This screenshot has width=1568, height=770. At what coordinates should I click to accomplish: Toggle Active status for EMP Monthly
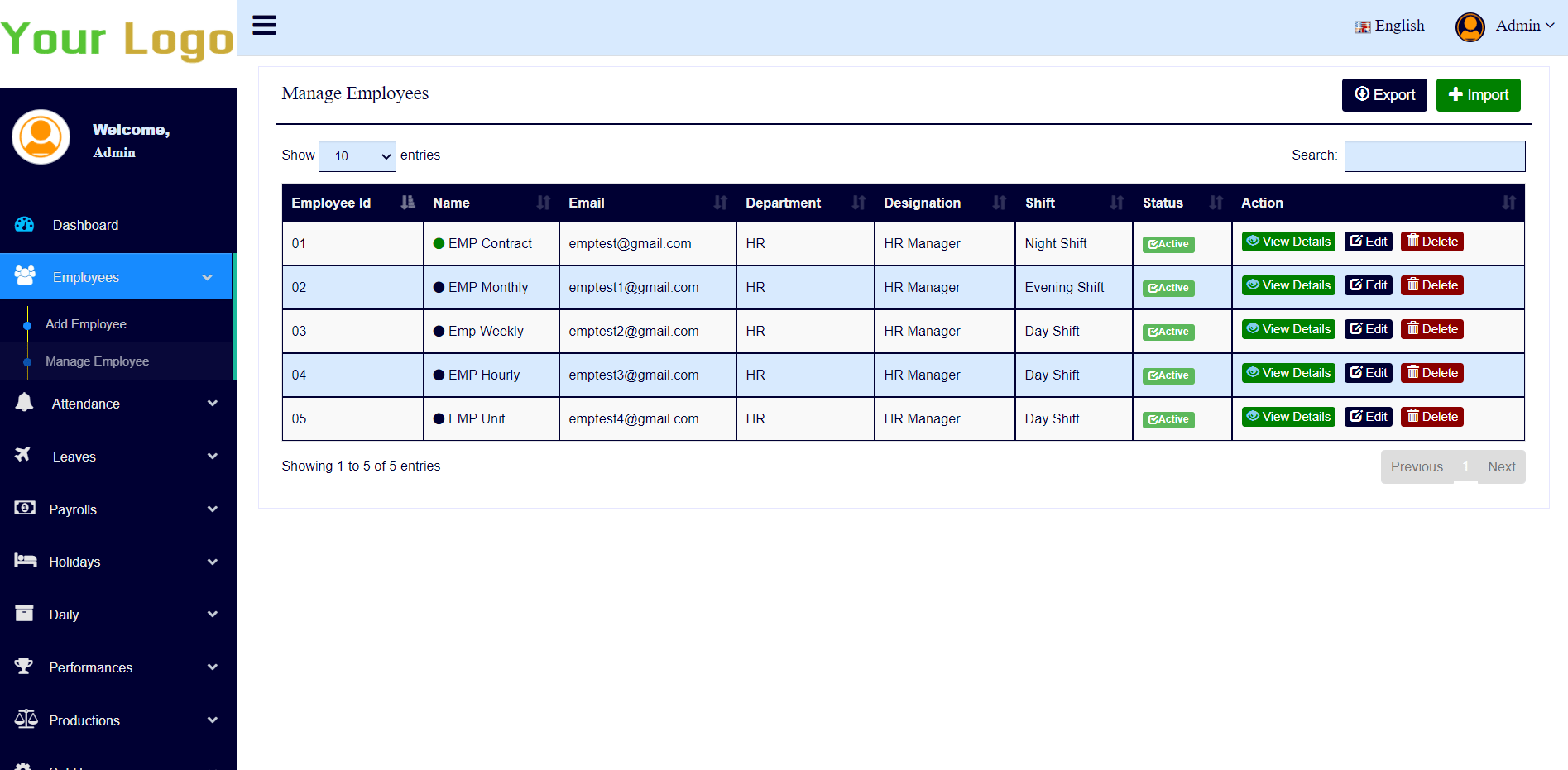pos(1168,288)
